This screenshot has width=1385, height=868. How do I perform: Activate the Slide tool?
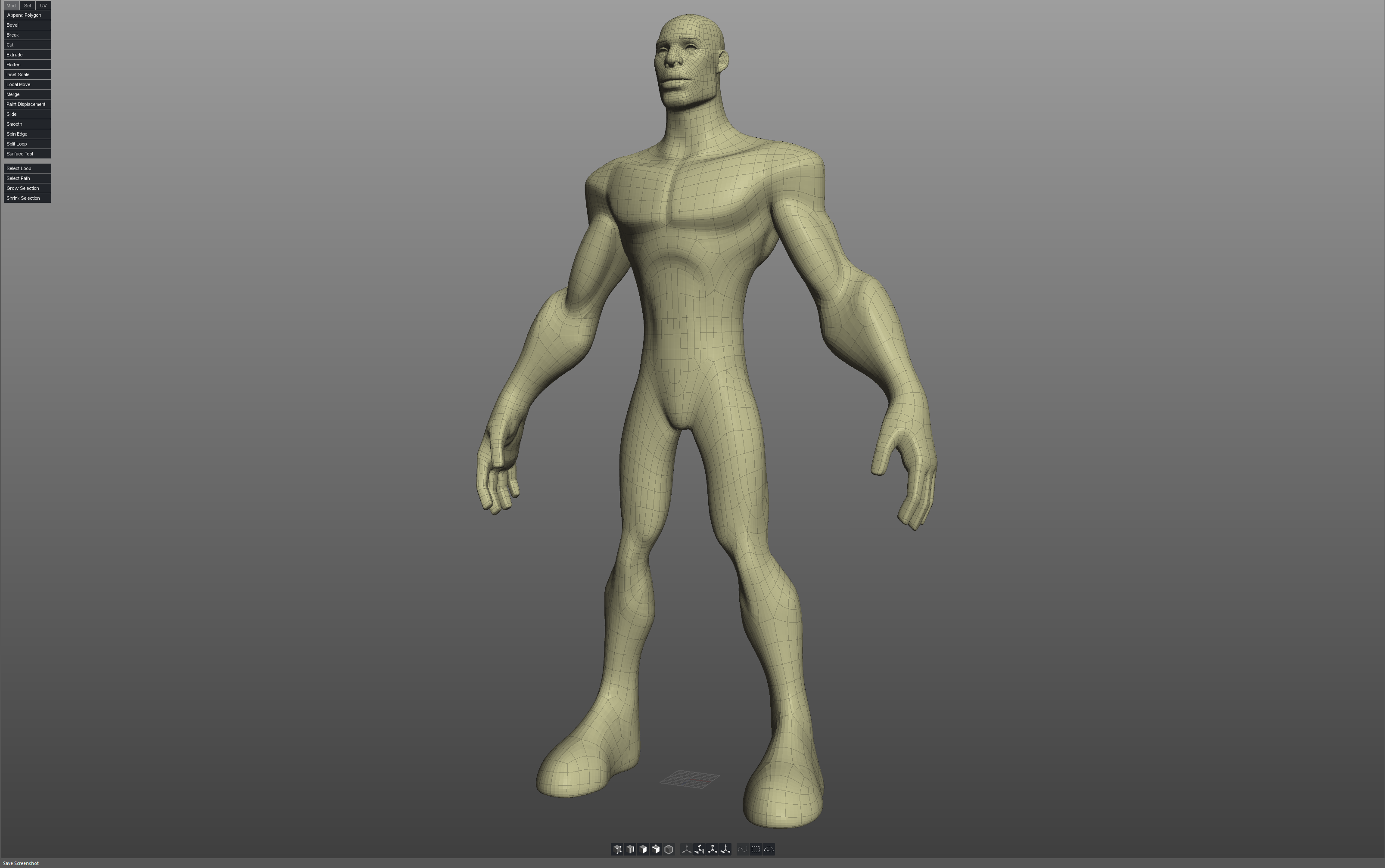point(27,114)
